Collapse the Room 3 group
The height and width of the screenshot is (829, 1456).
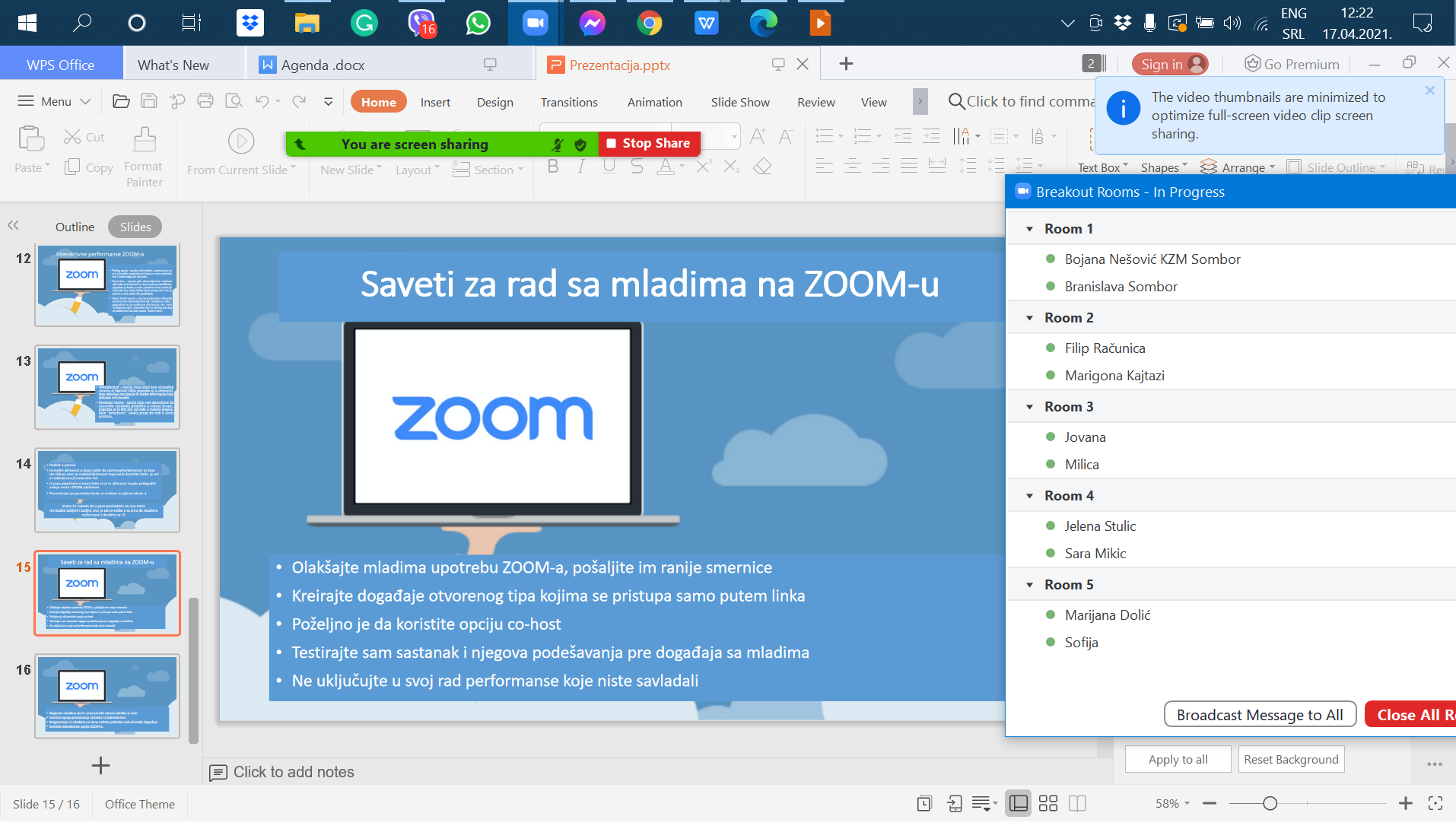click(x=1029, y=407)
